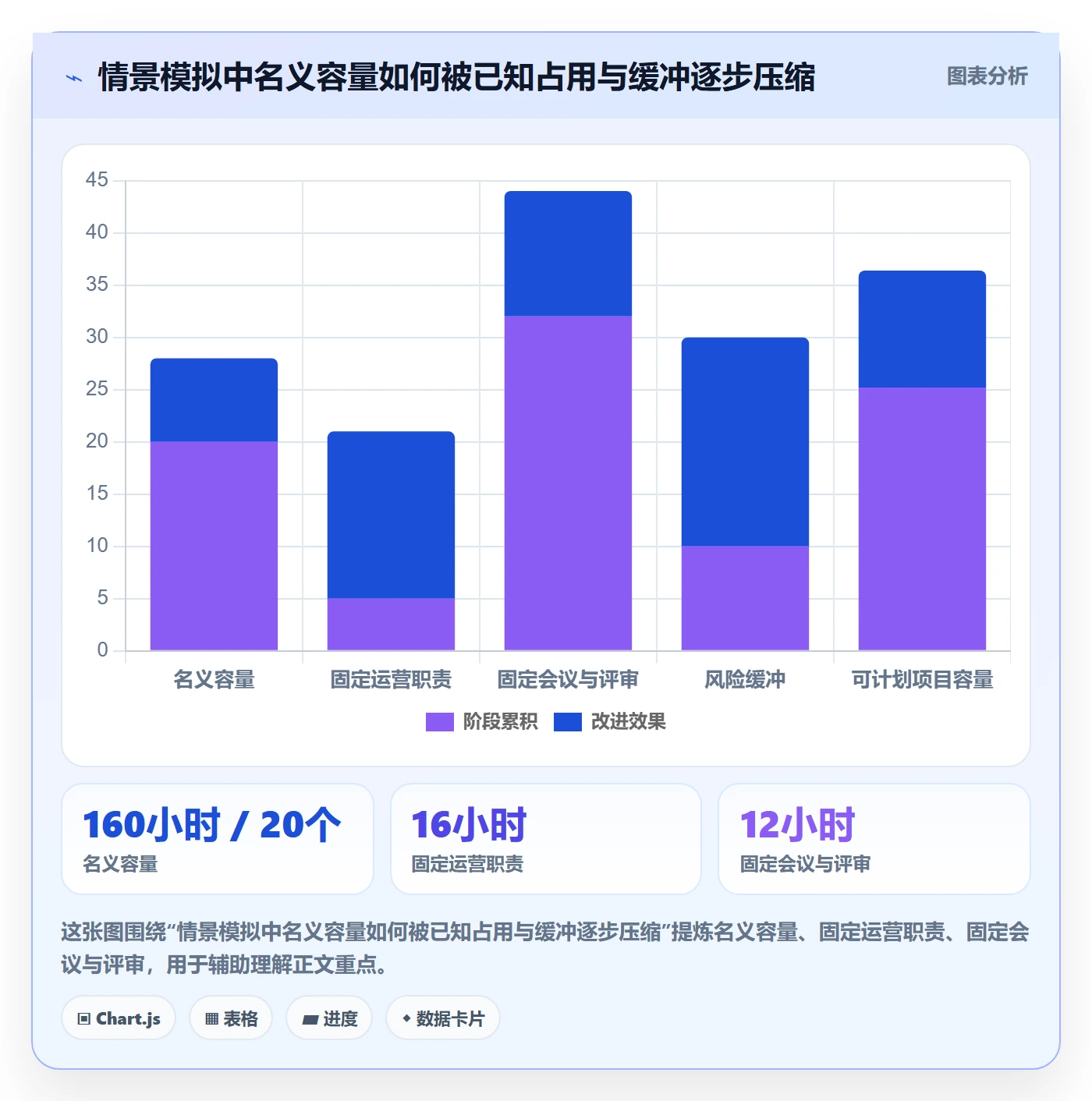The image size is (1092, 1101).
Task: Click the 固定会议与评审 x-axis label
Action: tap(568, 680)
